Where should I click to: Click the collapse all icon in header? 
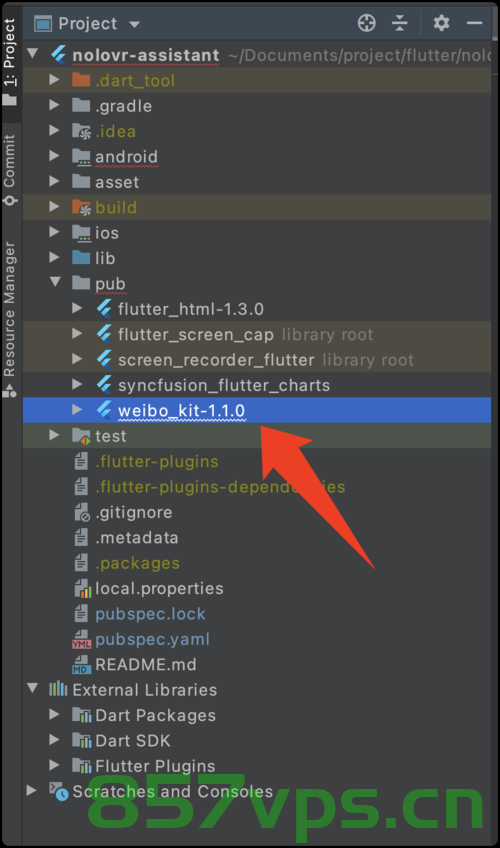click(399, 23)
